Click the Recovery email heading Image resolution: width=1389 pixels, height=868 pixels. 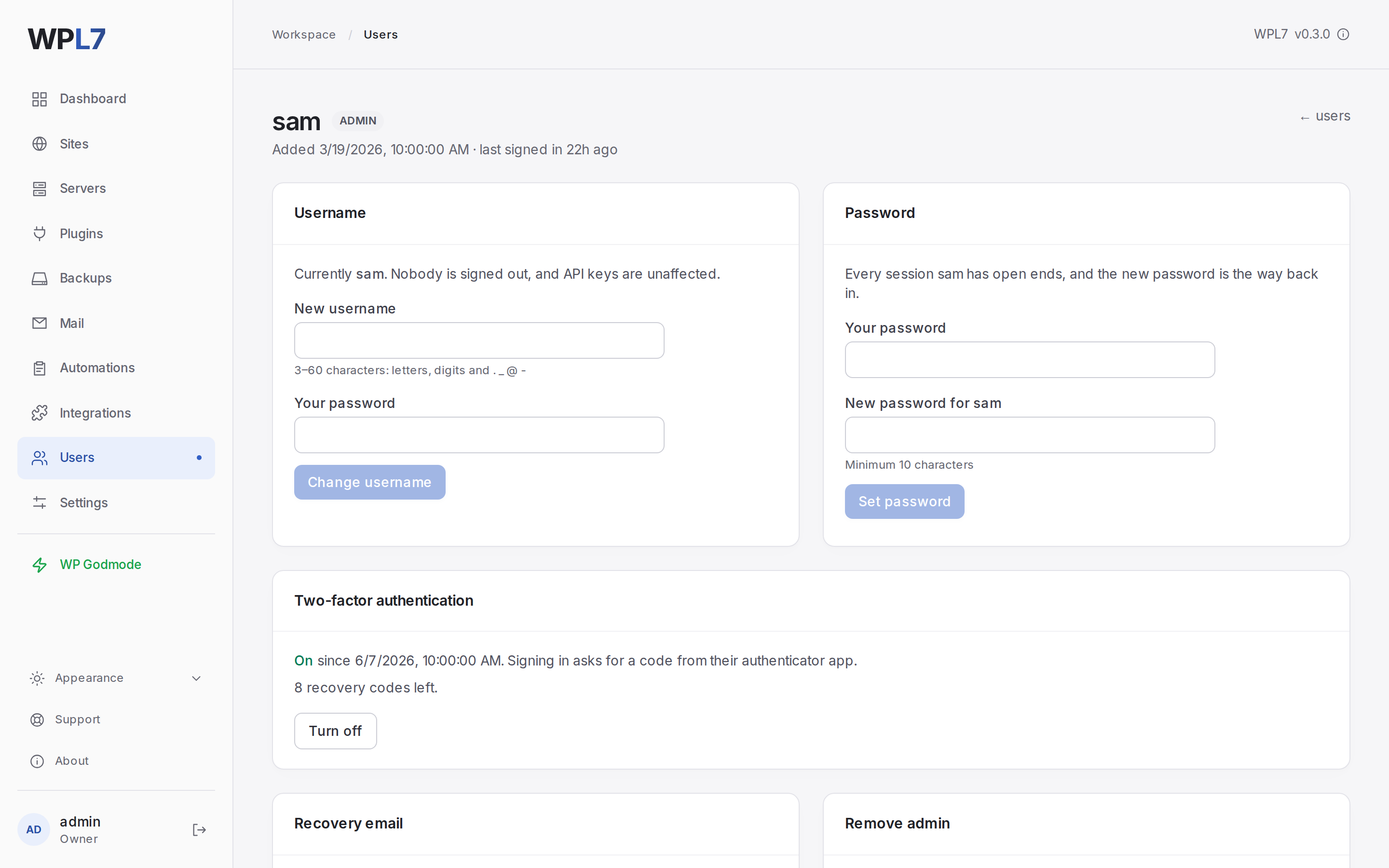[348, 823]
